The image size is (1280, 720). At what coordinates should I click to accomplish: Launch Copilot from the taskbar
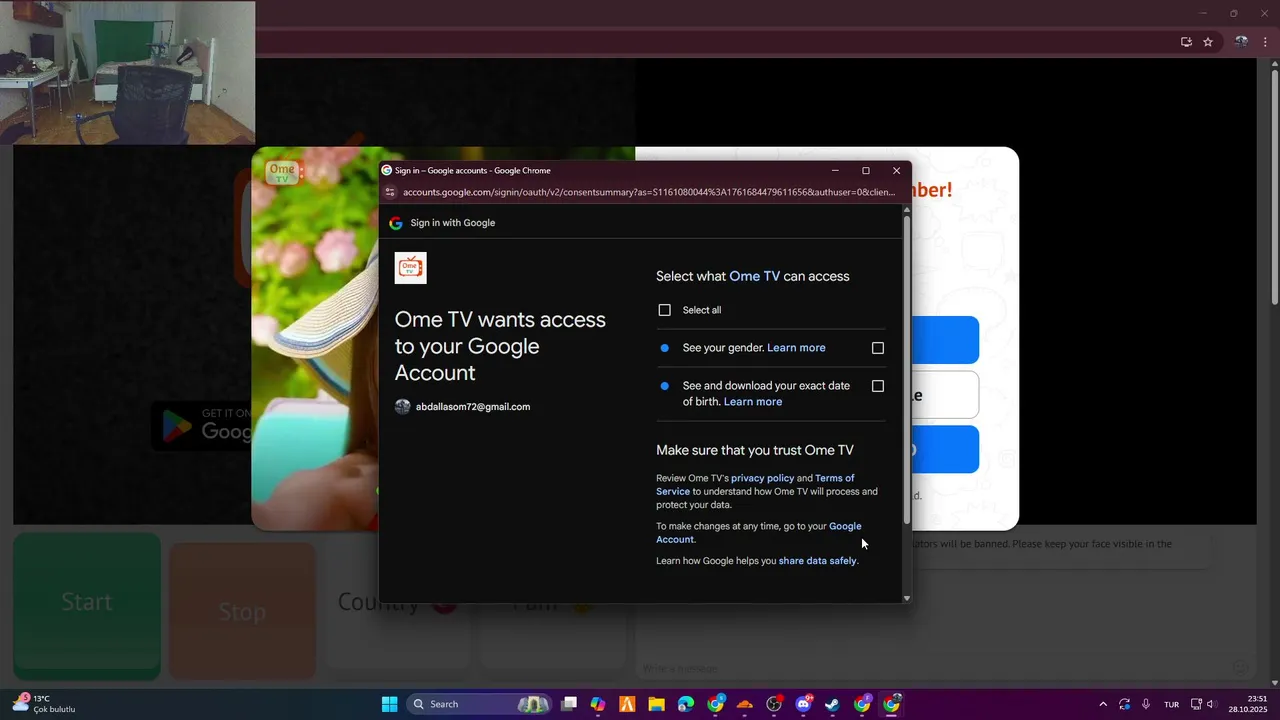598,704
